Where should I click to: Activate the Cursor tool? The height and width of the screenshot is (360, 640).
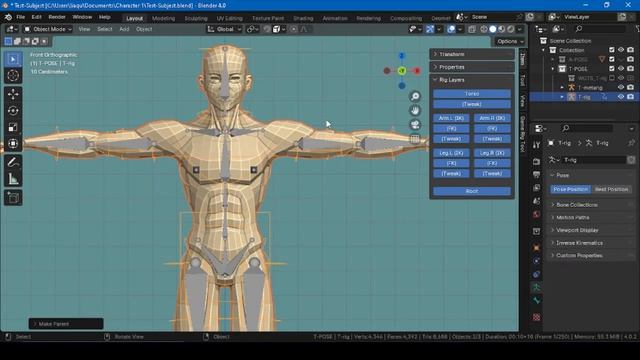click(x=13, y=76)
